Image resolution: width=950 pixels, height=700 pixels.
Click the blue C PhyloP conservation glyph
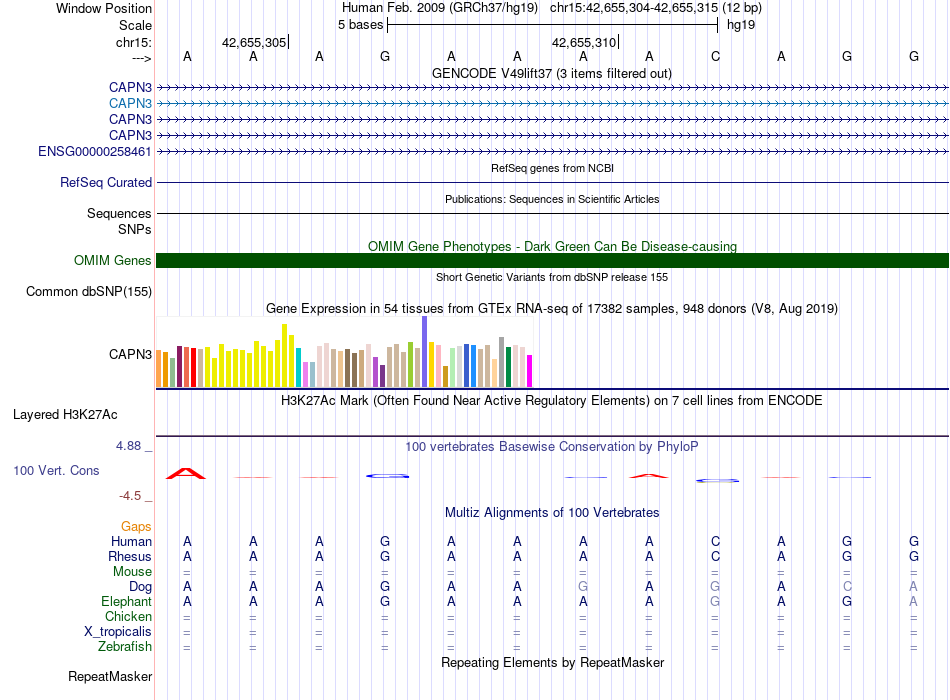click(717, 481)
